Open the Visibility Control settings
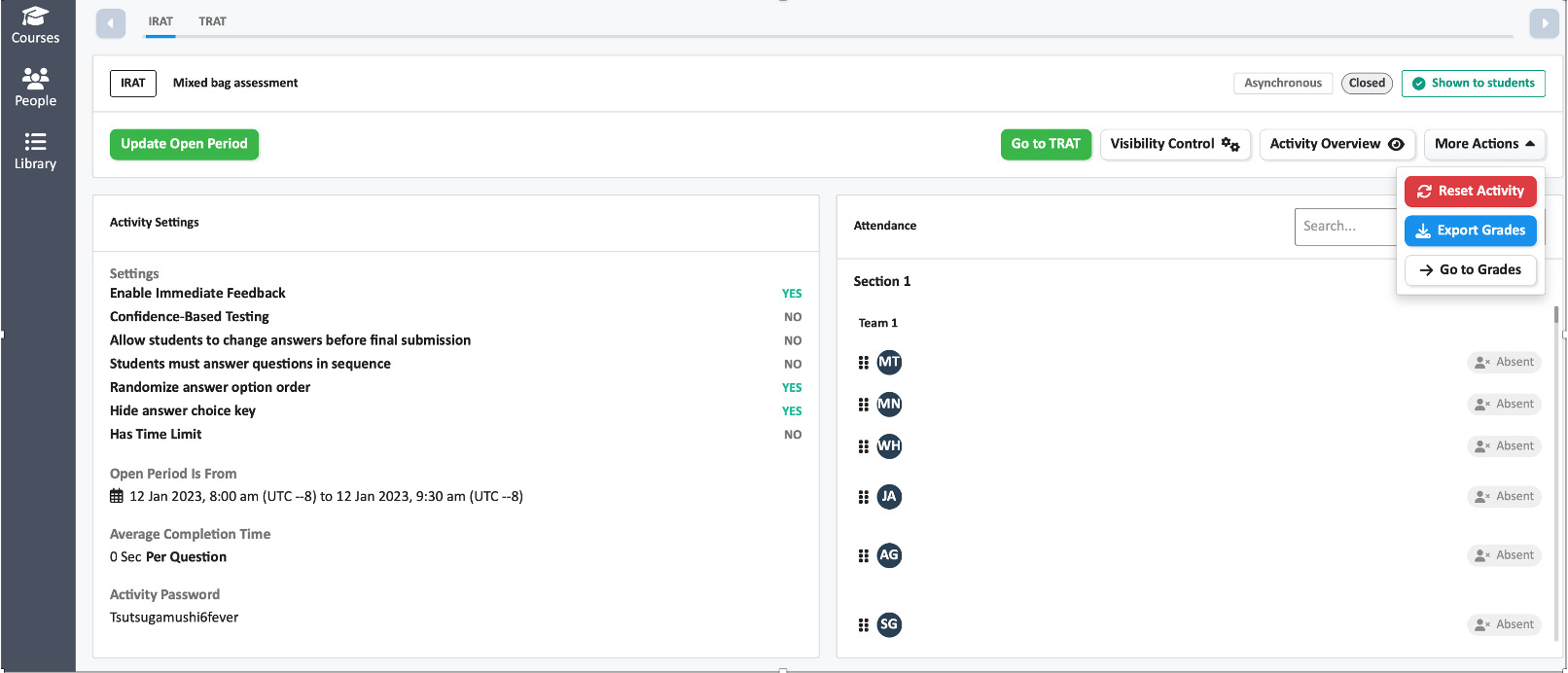Image resolution: width=1568 pixels, height=673 pixels. pos(1175,144)
